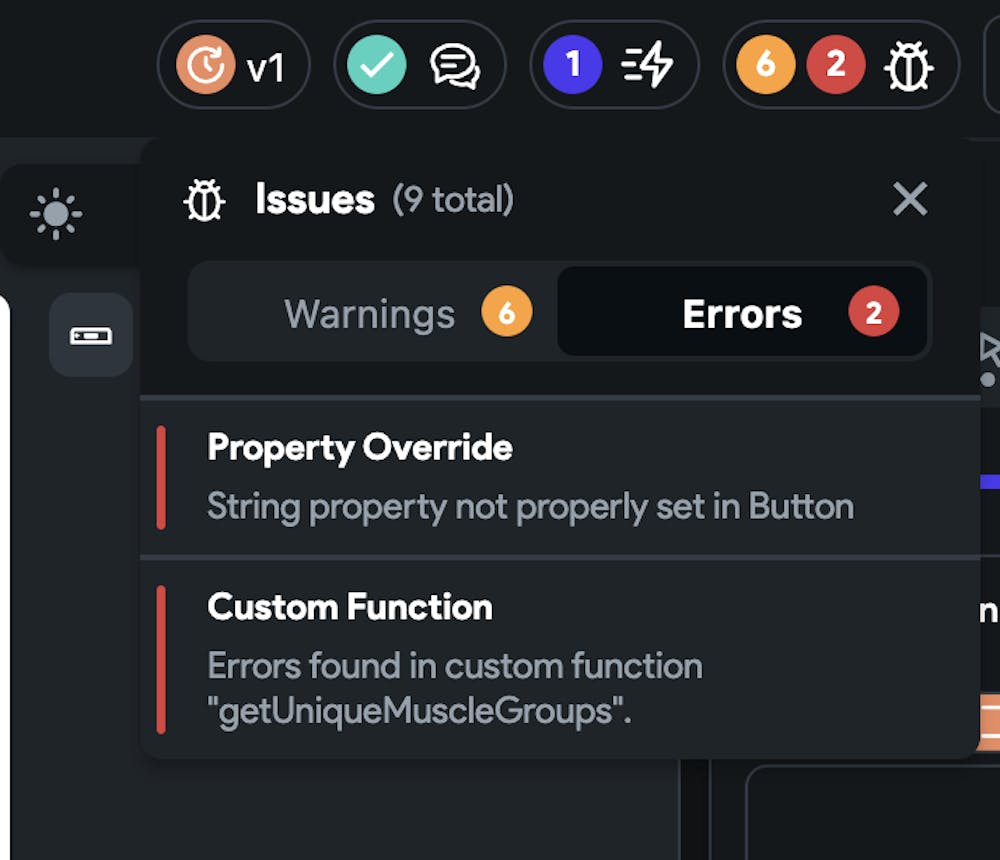Close the Issues panel

[910, 199]
